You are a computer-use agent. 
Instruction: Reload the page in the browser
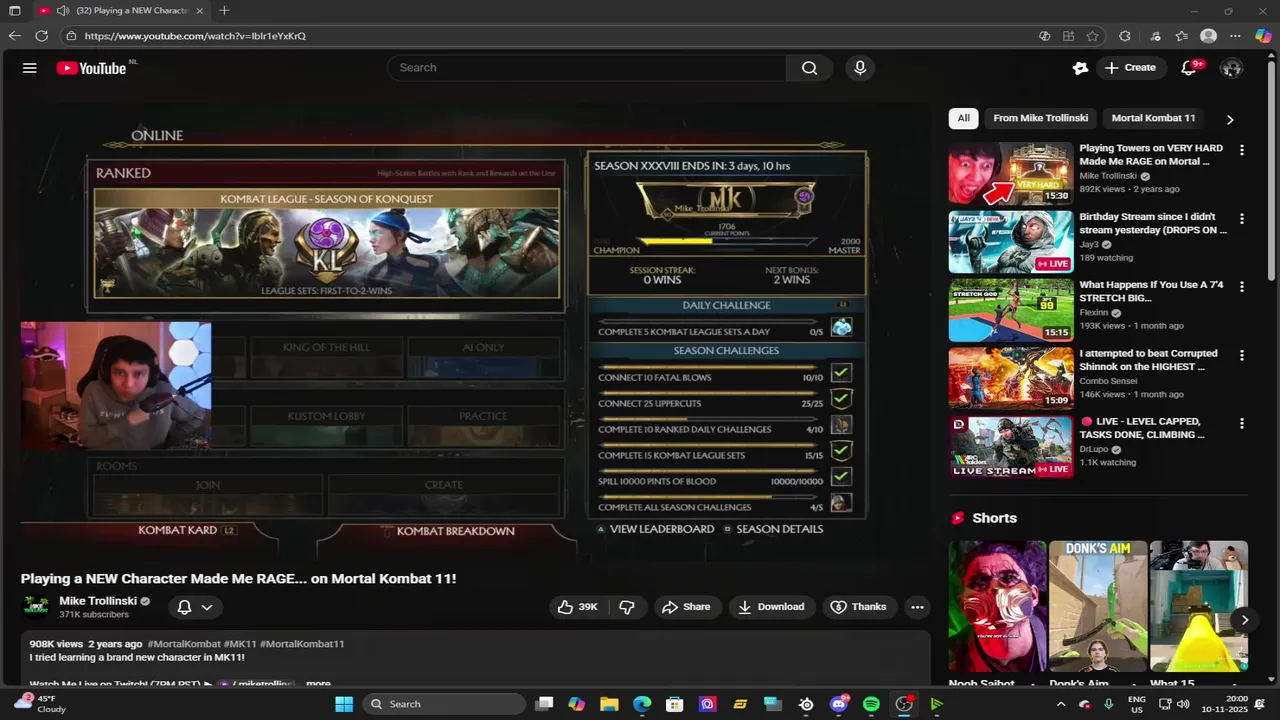41,36
